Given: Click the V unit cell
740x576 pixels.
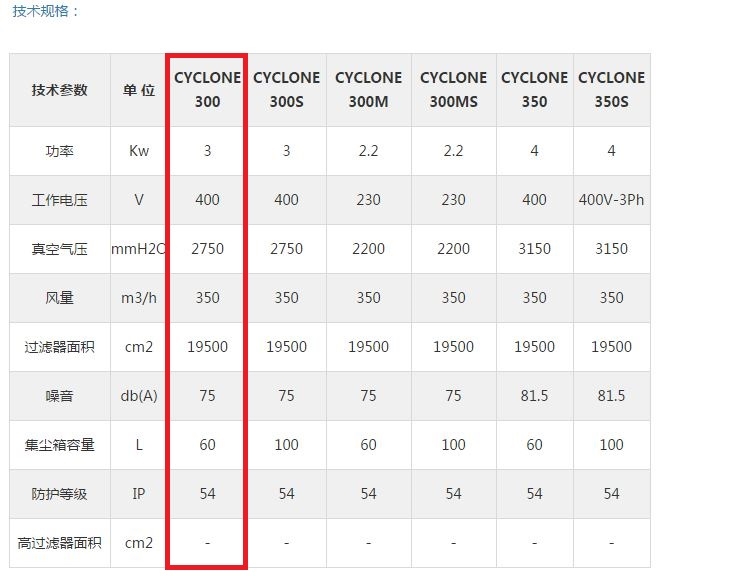Looking at the screenshot, I should (x=139, y=200).
